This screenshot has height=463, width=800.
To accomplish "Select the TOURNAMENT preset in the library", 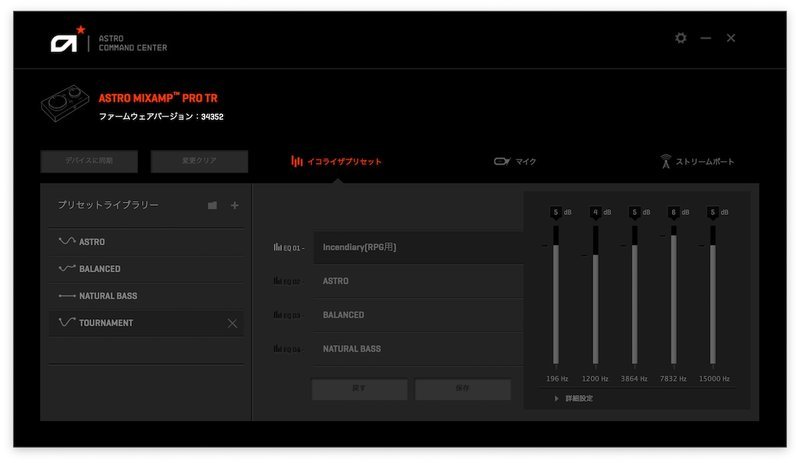I will tap(146, 323).
